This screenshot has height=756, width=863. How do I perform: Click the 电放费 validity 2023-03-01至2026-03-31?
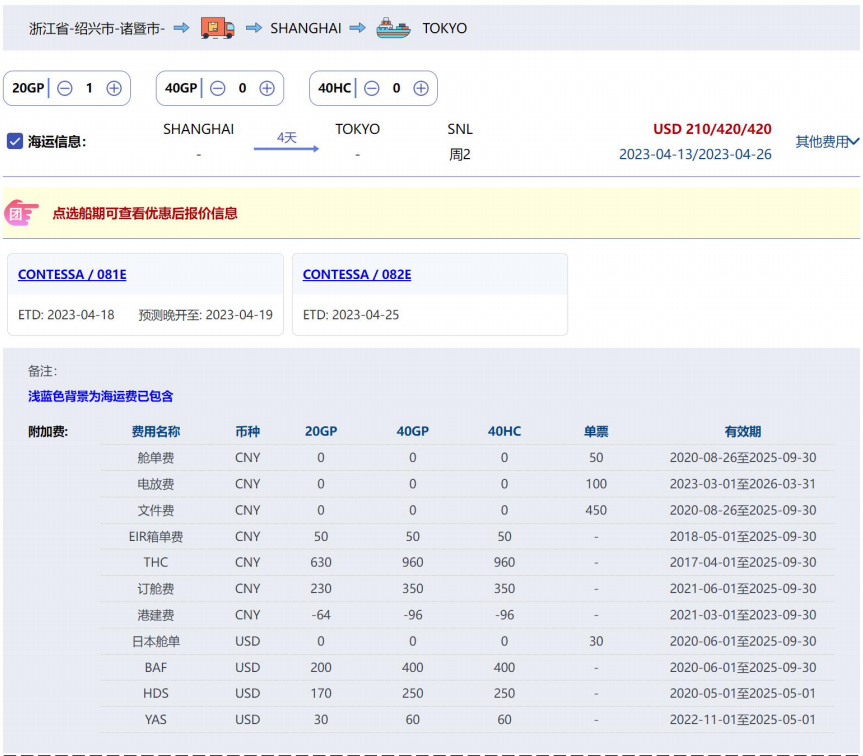(743, 484)
